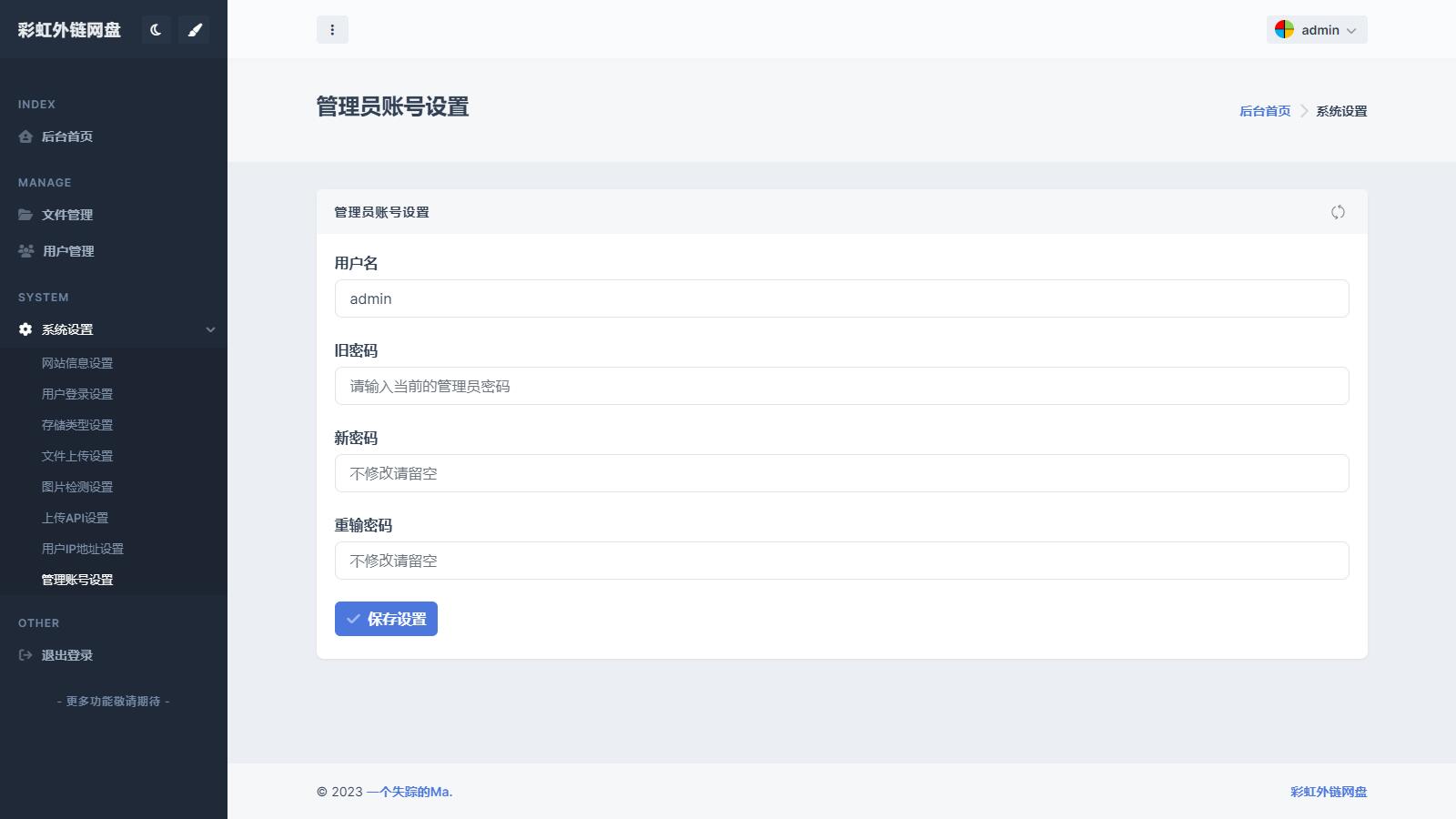
Task: Click the gear icon for 系统设置
Action: pos(25,329)
